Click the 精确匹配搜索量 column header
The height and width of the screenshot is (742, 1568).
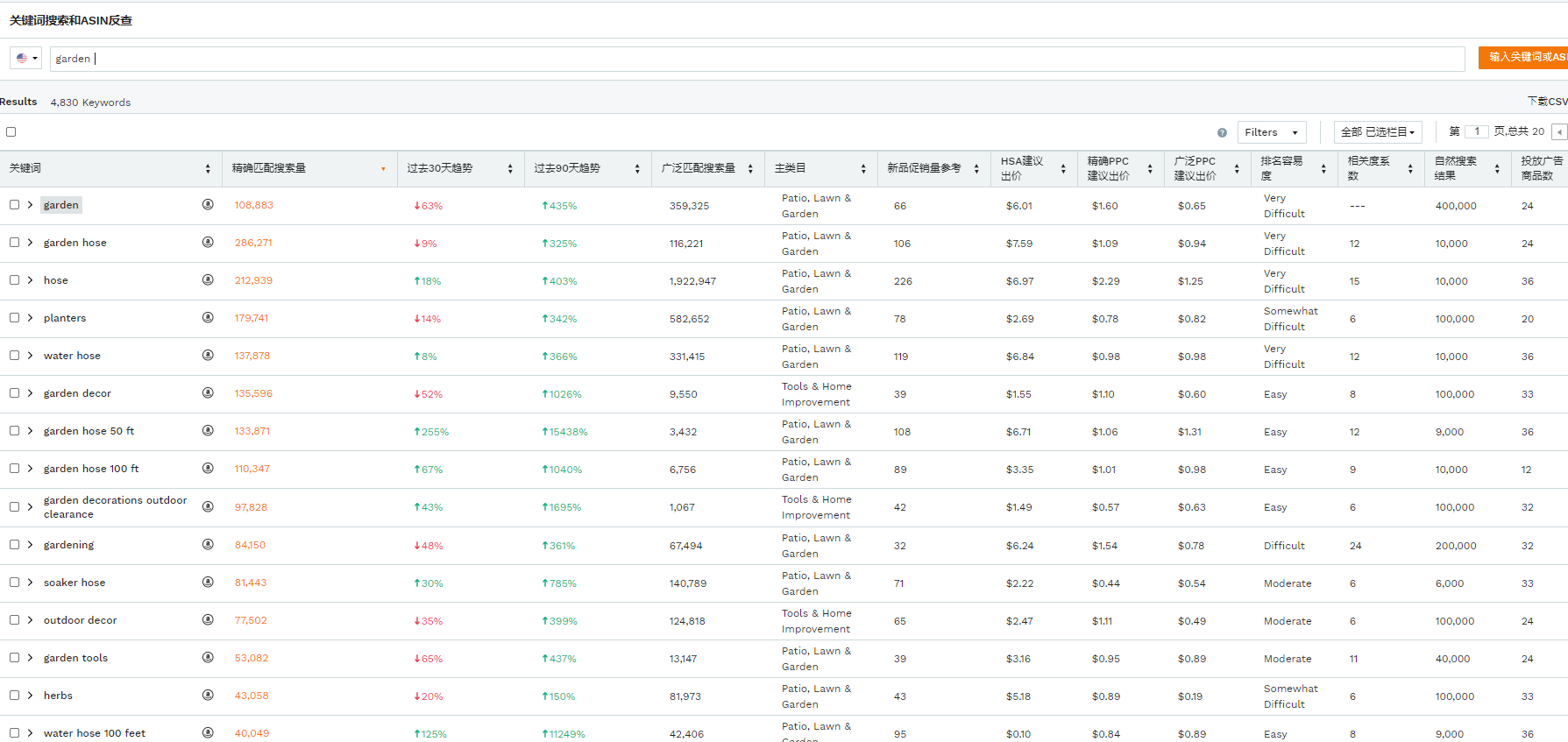click(269, 168)
